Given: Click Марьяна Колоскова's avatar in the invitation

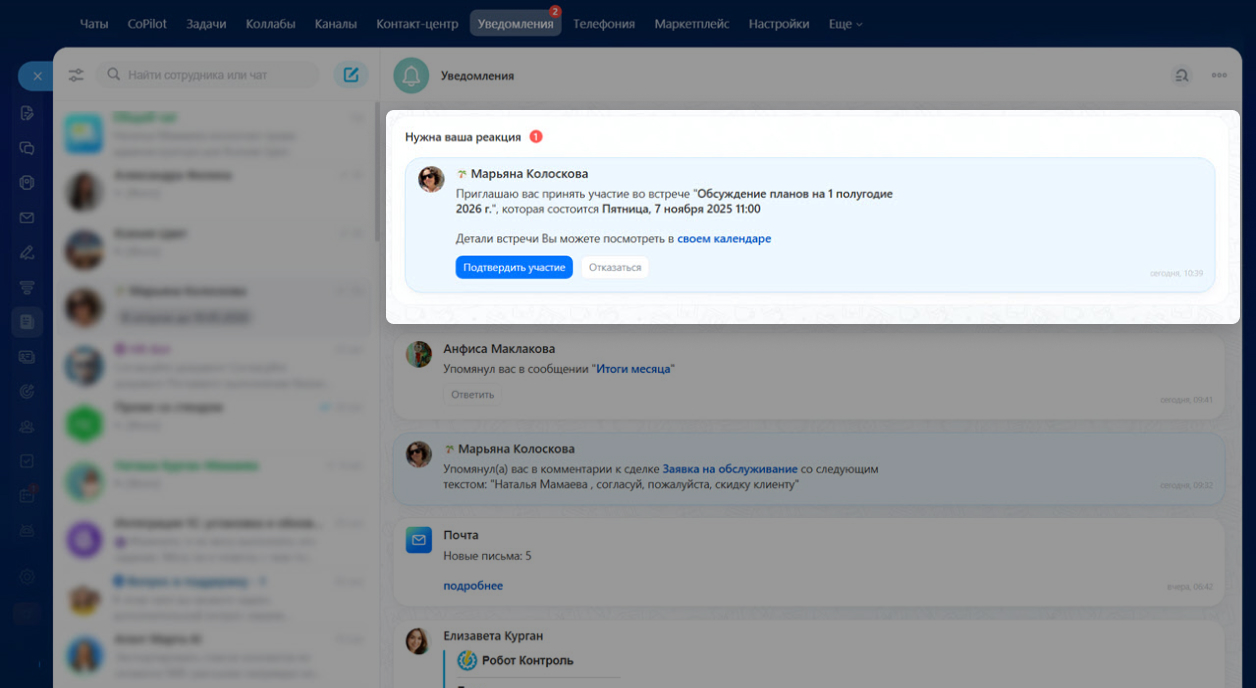Looking at the screenshot, I should (431, 179).
